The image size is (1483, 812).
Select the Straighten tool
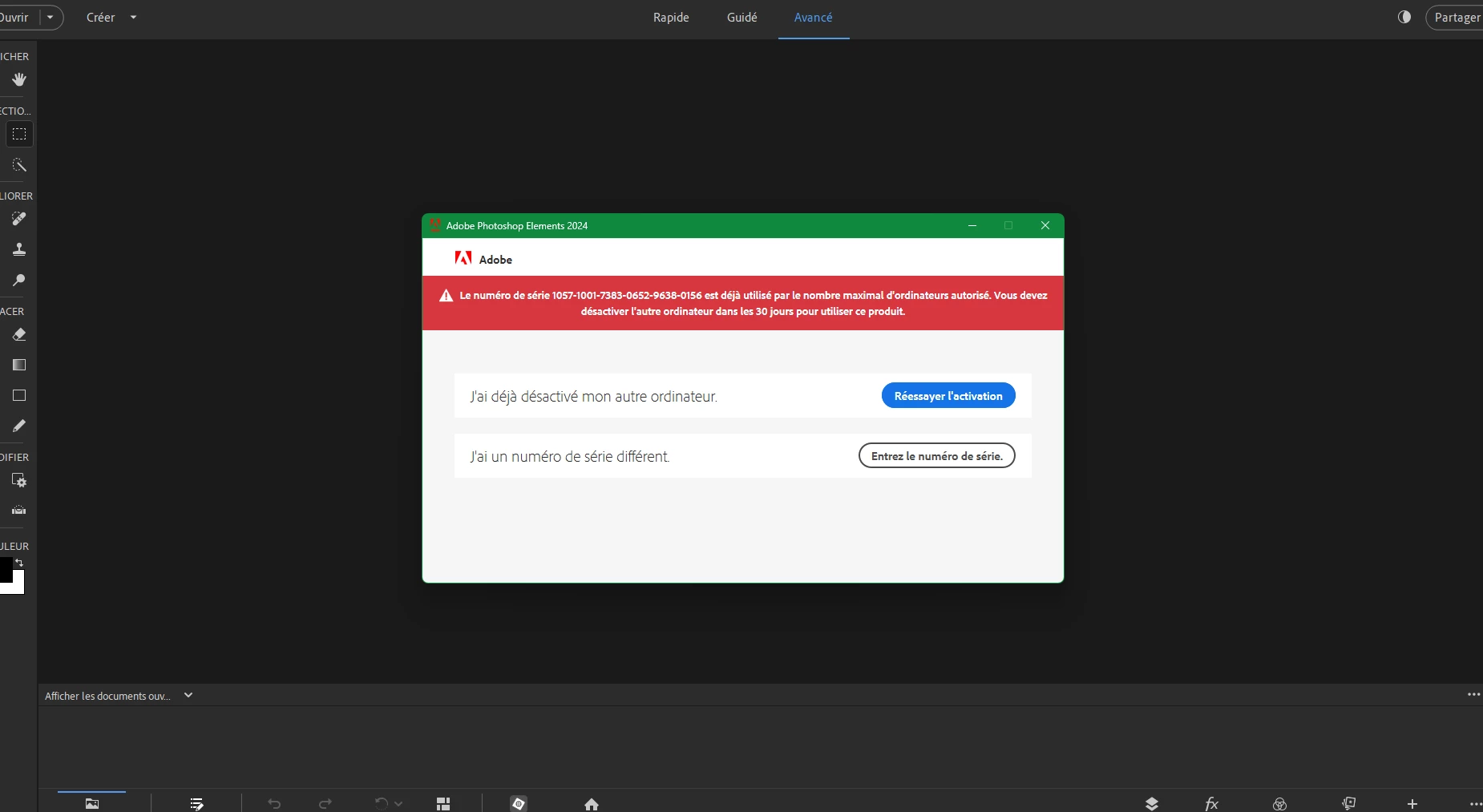[19, 511]
